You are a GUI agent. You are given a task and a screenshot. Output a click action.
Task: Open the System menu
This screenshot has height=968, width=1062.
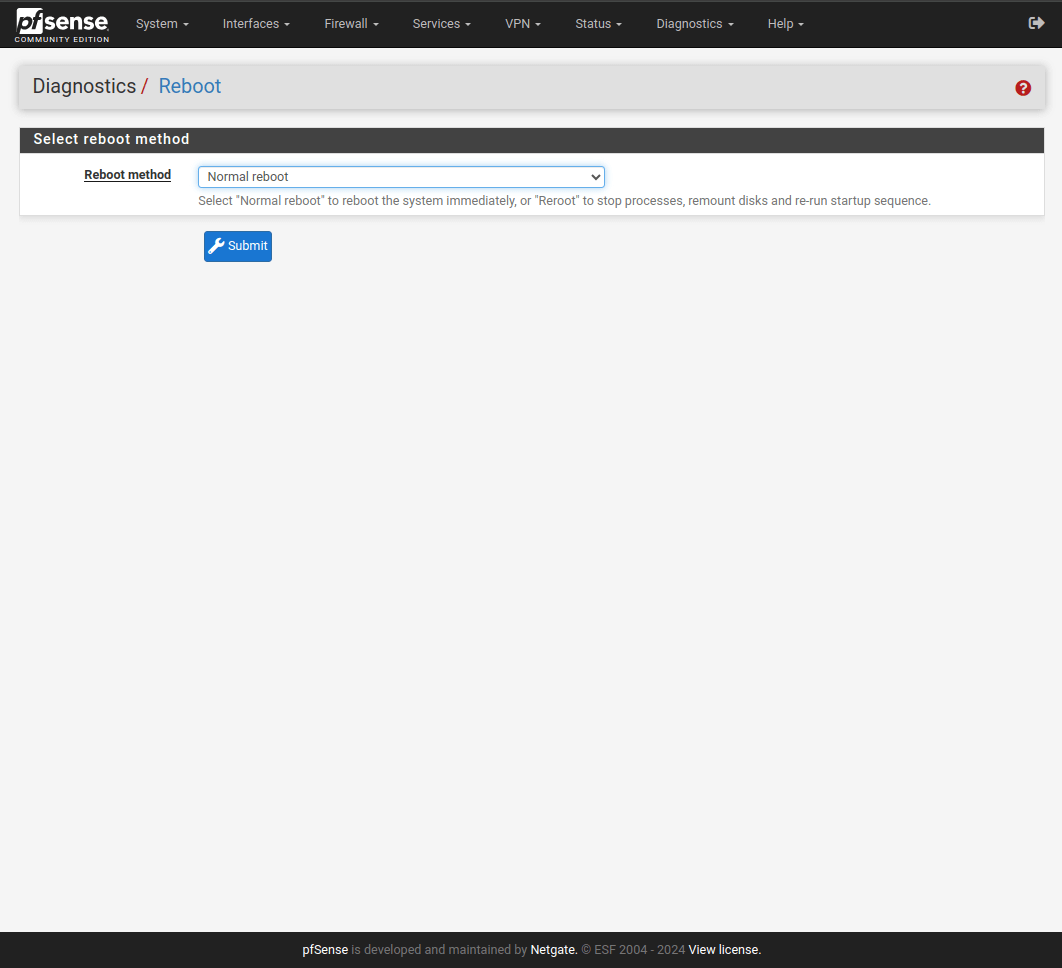tap(162, 24)
